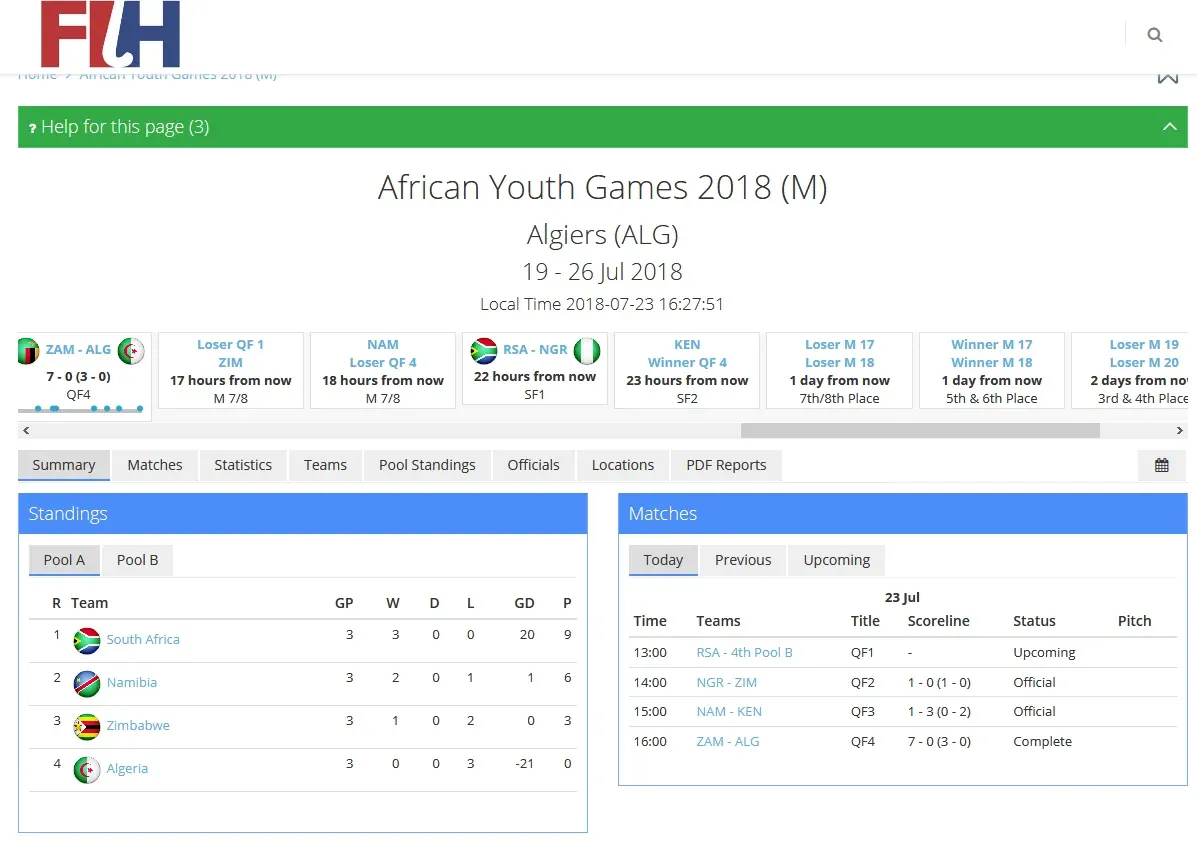The height and width of the screenshot is (841, 1197).
Task: Click the Algeria flag in standings
Action: coord(87,769)
